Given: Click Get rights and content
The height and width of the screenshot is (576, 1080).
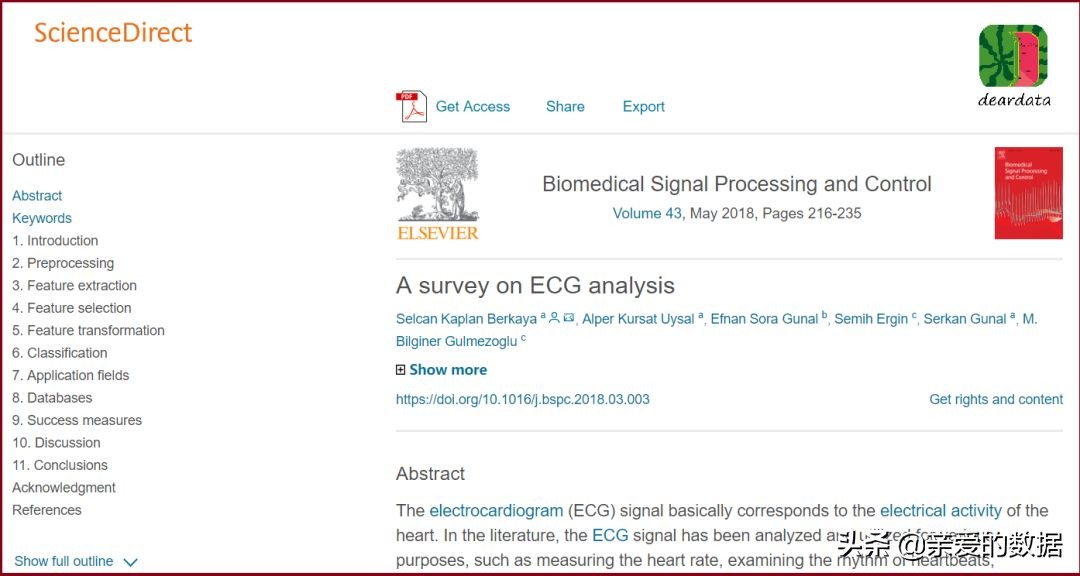Looking at the screenshot, I should (x=996, y=399).
